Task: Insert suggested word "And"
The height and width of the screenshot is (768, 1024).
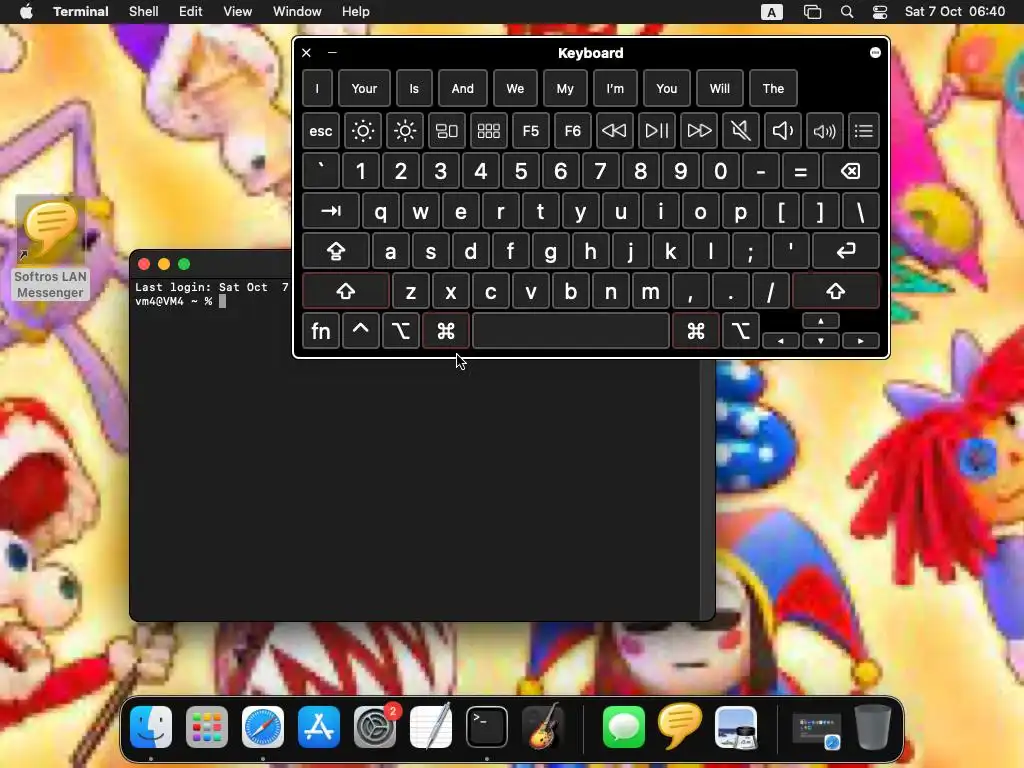Action: (x=462, y=88)
